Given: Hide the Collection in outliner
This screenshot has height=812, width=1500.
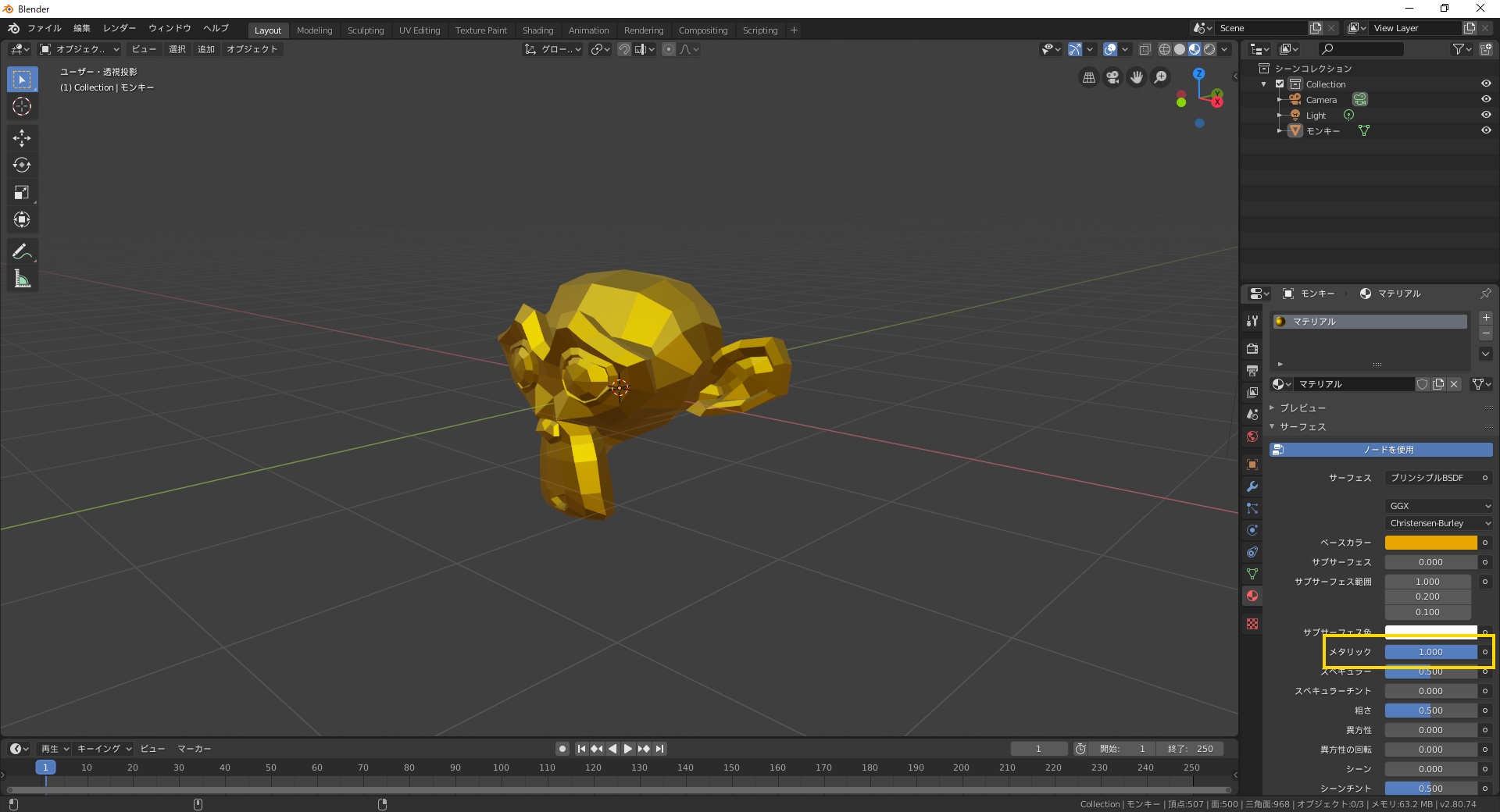Looking at the screenshot, I should (1486, 84).
